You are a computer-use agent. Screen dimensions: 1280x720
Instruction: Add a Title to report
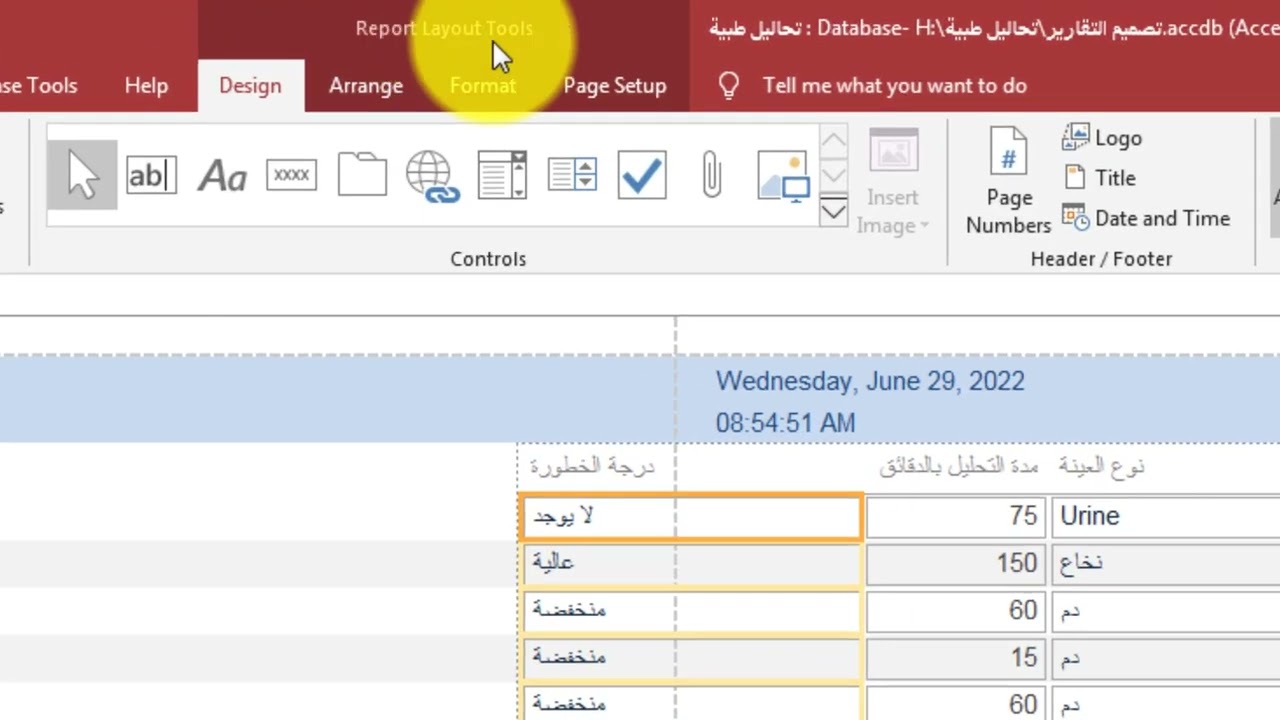(1100, 178)
